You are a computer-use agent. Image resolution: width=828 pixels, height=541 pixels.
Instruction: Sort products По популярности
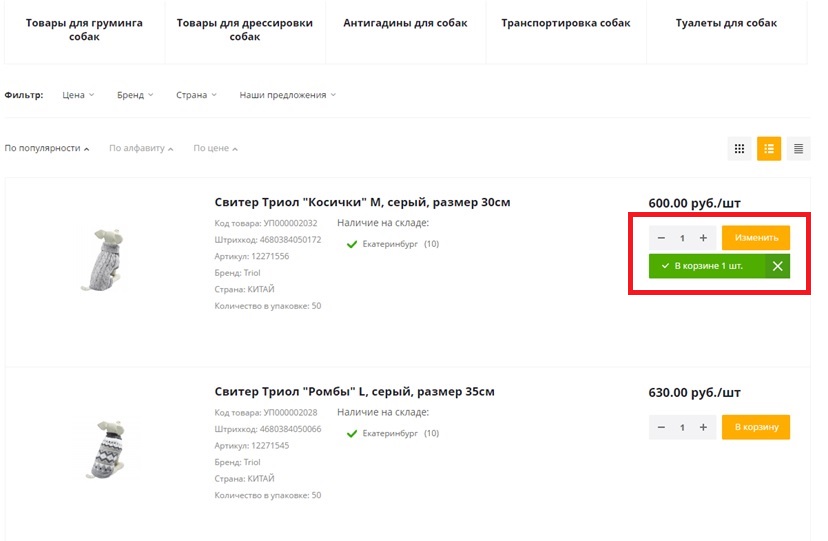[47, 148]
